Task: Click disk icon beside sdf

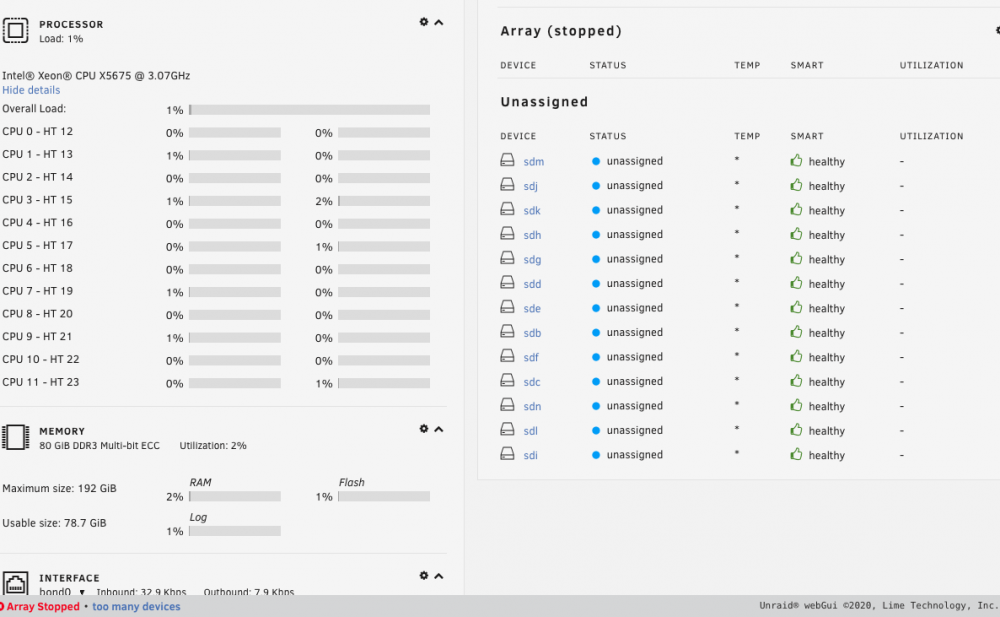Action: (507, 355)
